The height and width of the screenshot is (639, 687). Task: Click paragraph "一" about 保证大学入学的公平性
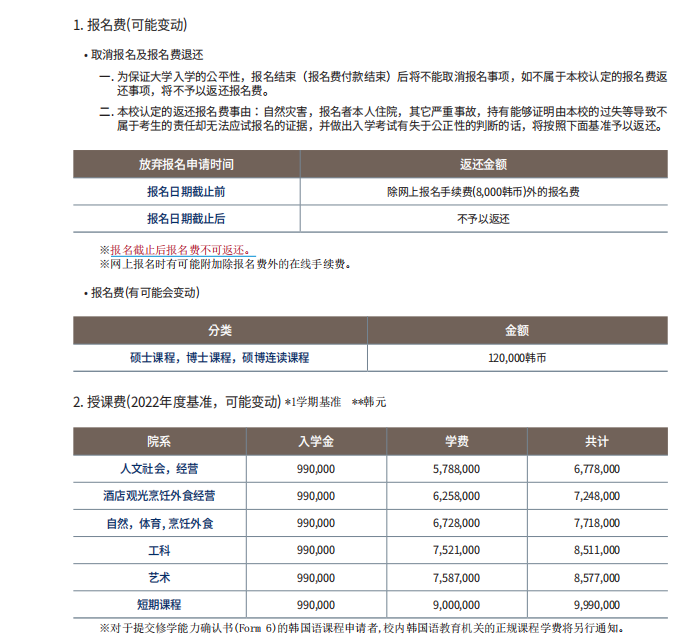tap(383, 84)
